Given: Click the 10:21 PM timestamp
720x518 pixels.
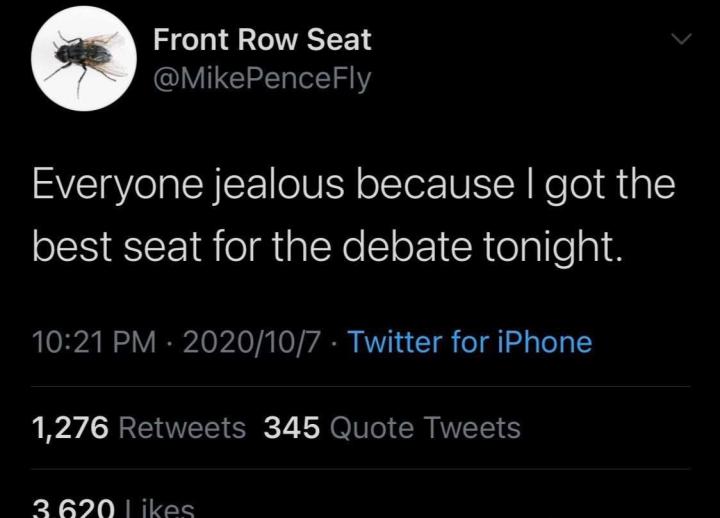Looking at the screenshot, I should (x=94, y=342).
